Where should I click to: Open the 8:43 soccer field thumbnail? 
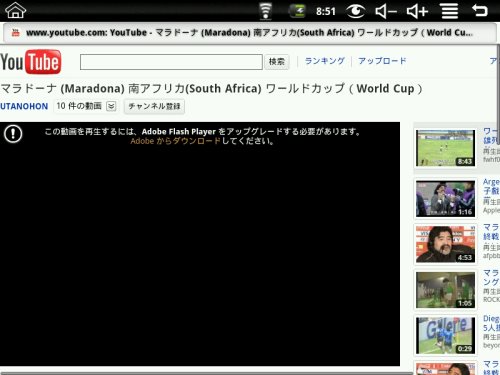[445, 148]
